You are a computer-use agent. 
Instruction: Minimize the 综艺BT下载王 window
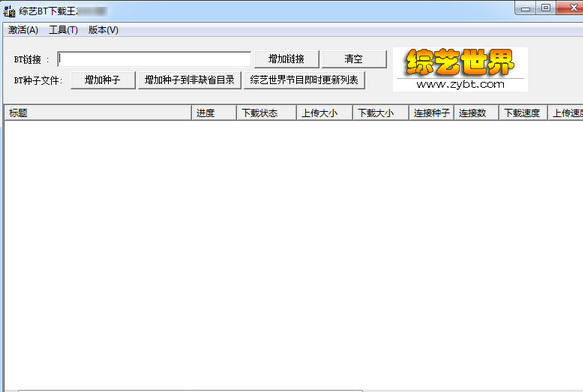coord(525,9)
